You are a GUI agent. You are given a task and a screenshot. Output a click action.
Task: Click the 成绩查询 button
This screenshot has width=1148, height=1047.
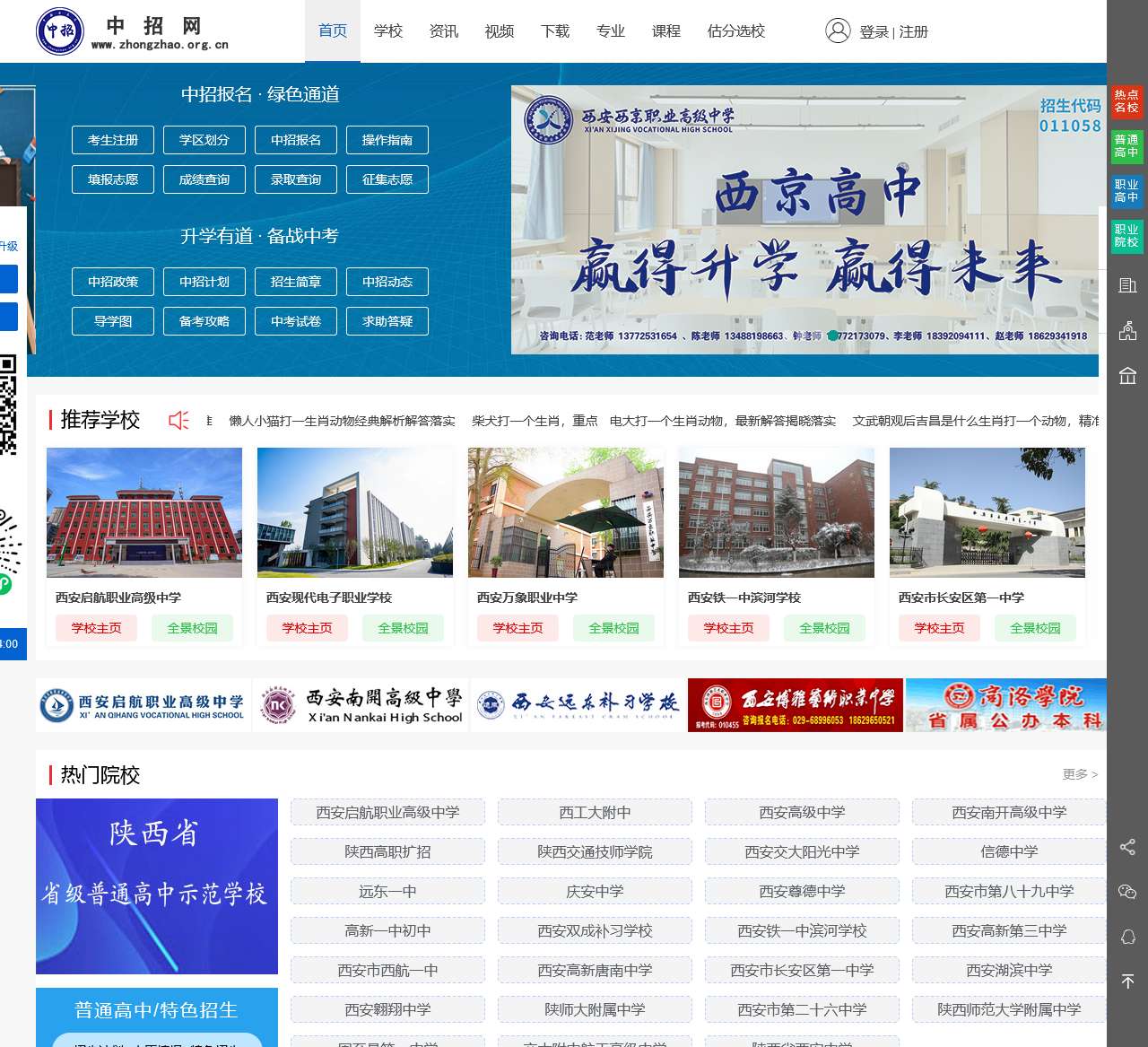(x=204, y=179)
